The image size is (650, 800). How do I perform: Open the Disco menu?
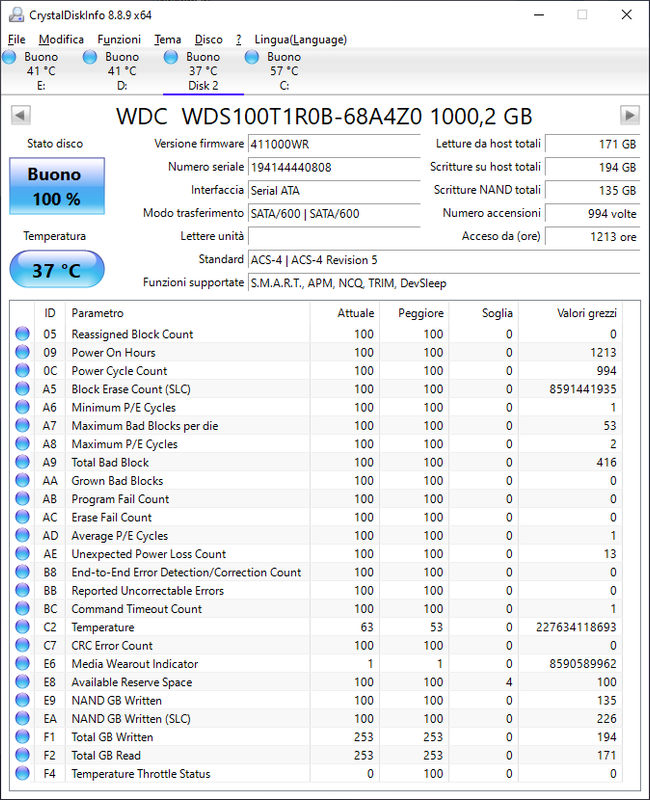click(209, 39)
